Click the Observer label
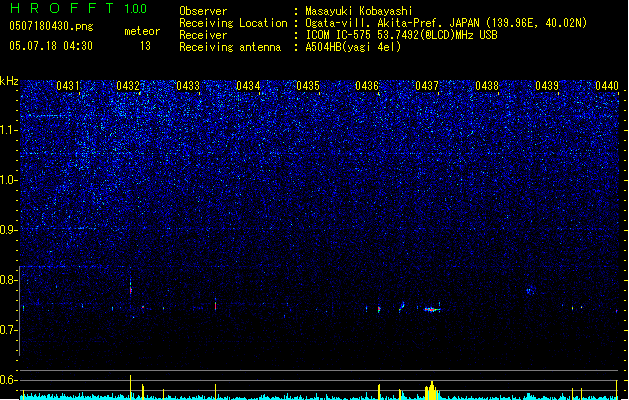This screenshot has height=400, width=629. (x=203, y=11)
